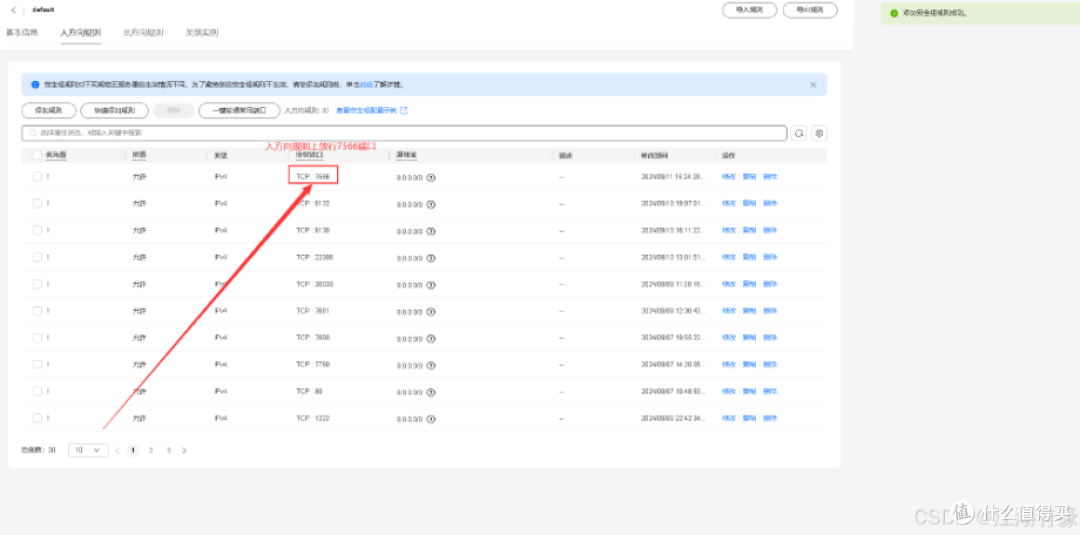Open the page size dropdown showing 10
This screenshot has width=1080, height=535.
tap(88, 450)
